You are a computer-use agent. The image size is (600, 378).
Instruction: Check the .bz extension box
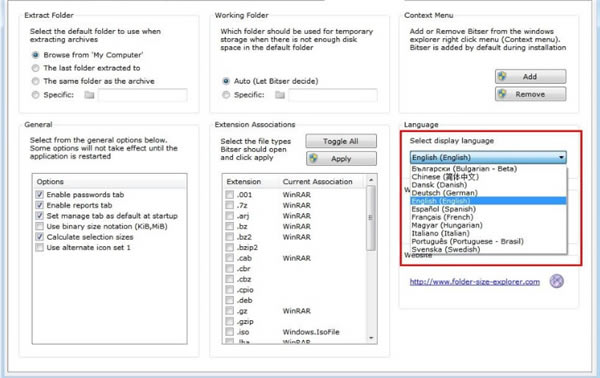(x=230, y=226)
